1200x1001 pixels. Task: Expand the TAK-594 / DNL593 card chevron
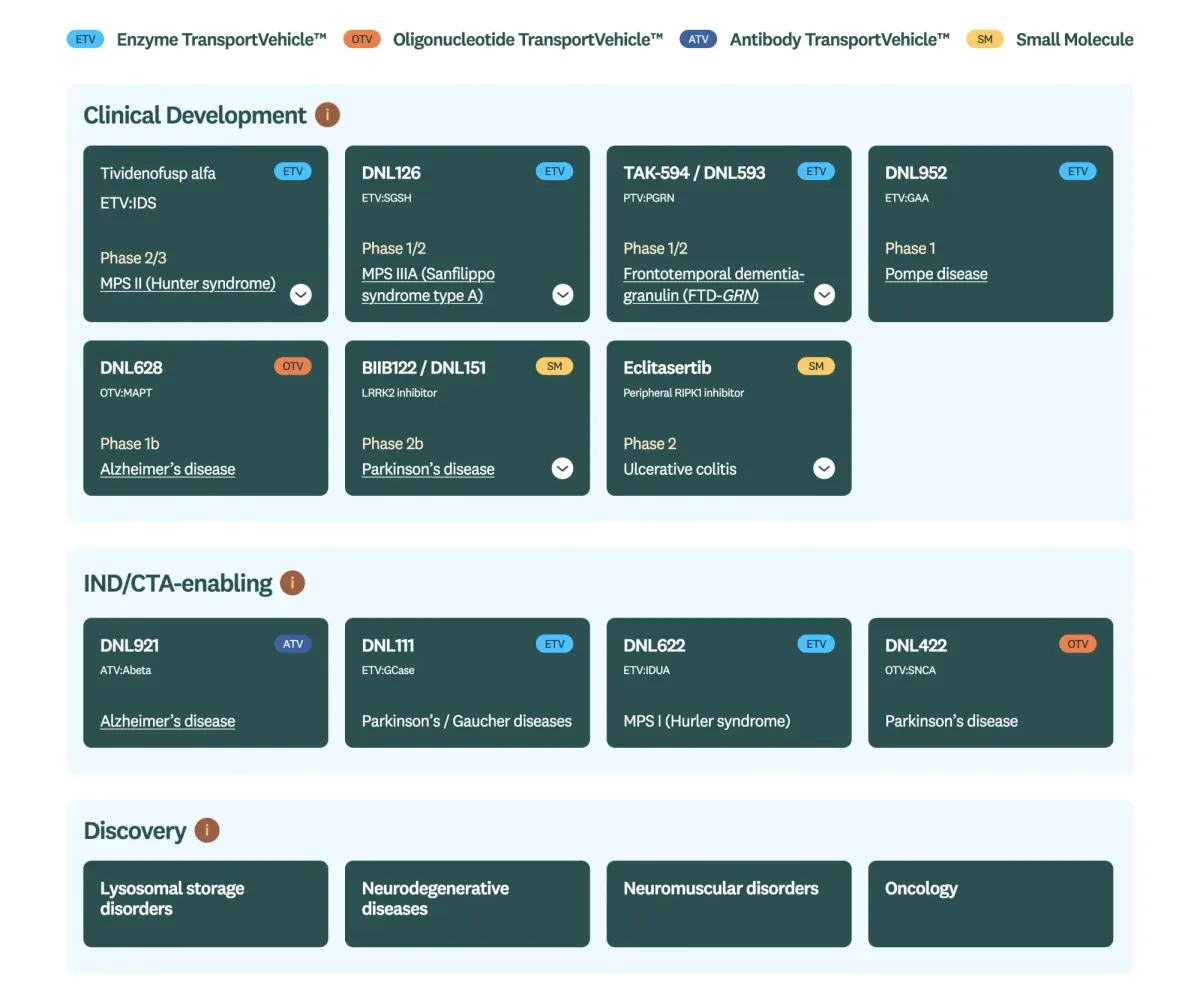[x=824, y=294]
